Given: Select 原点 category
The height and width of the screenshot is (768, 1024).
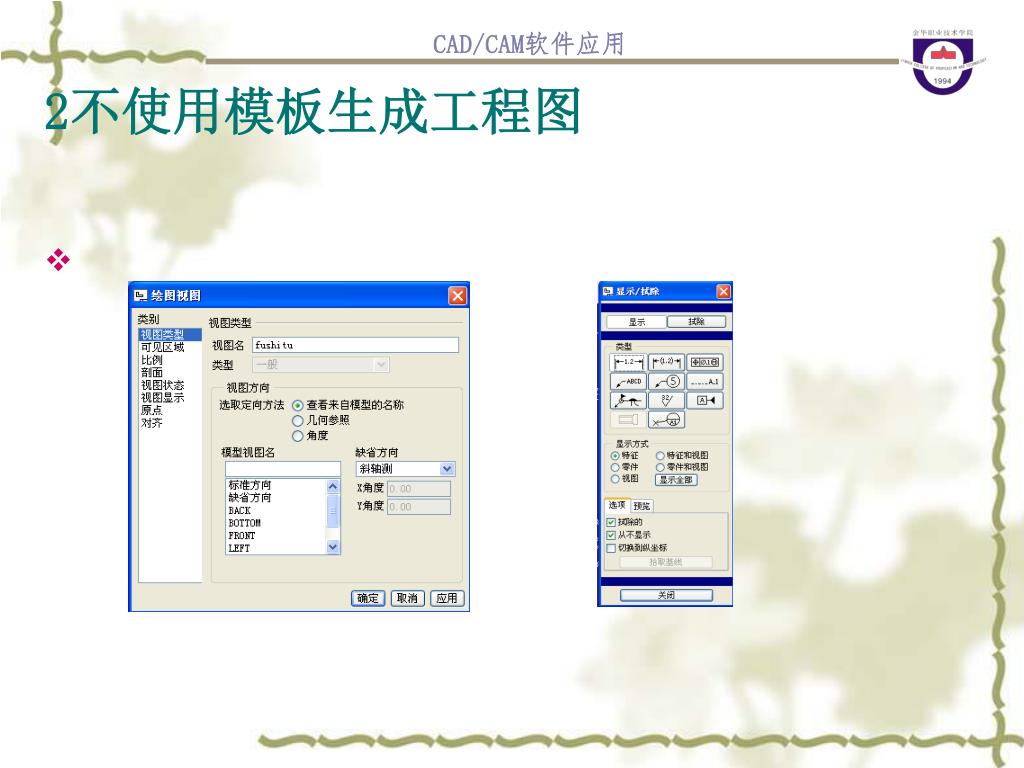Looking at the screenshot, I should [x=170, y=410].
